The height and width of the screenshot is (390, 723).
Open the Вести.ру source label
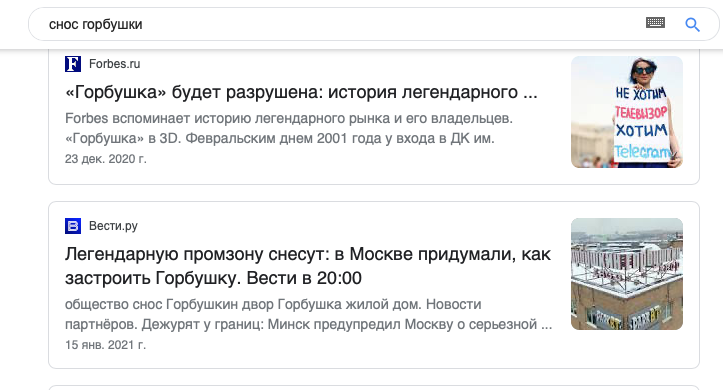(113, 226)
